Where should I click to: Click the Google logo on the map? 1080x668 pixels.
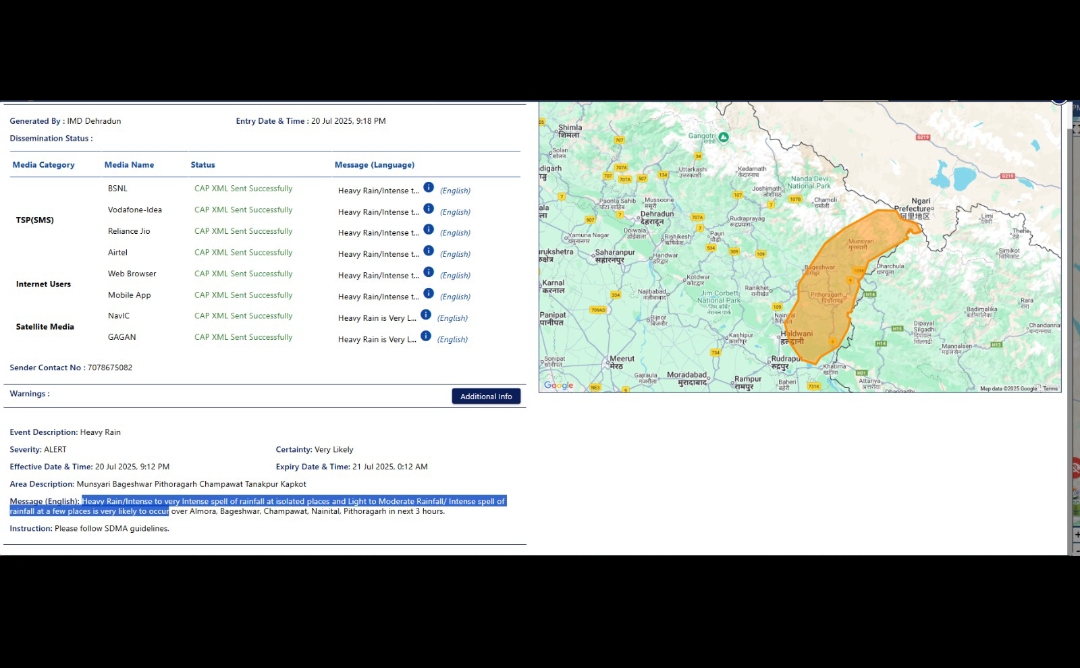559,386
